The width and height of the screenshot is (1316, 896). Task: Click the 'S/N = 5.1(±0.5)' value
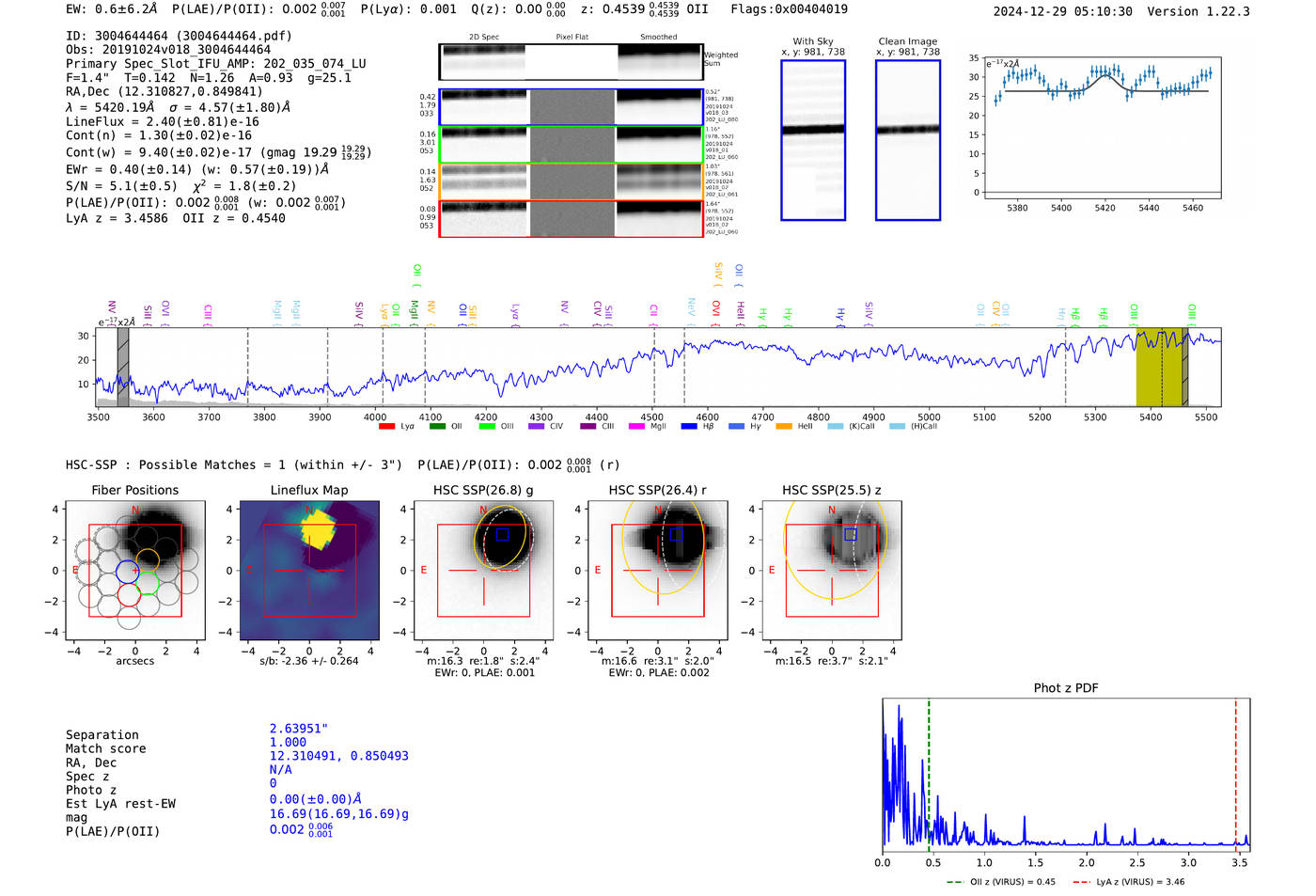121,186
